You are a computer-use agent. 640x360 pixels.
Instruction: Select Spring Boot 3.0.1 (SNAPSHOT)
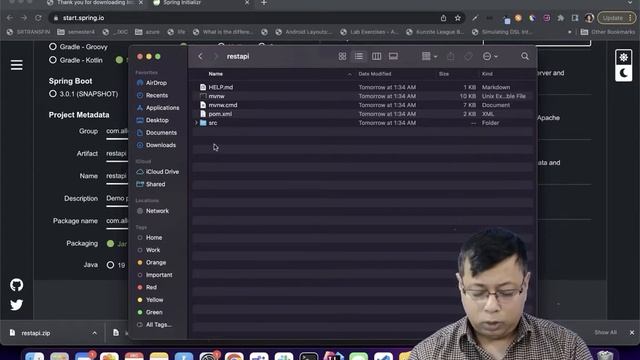pyautogui.click(x=53, y=94)
